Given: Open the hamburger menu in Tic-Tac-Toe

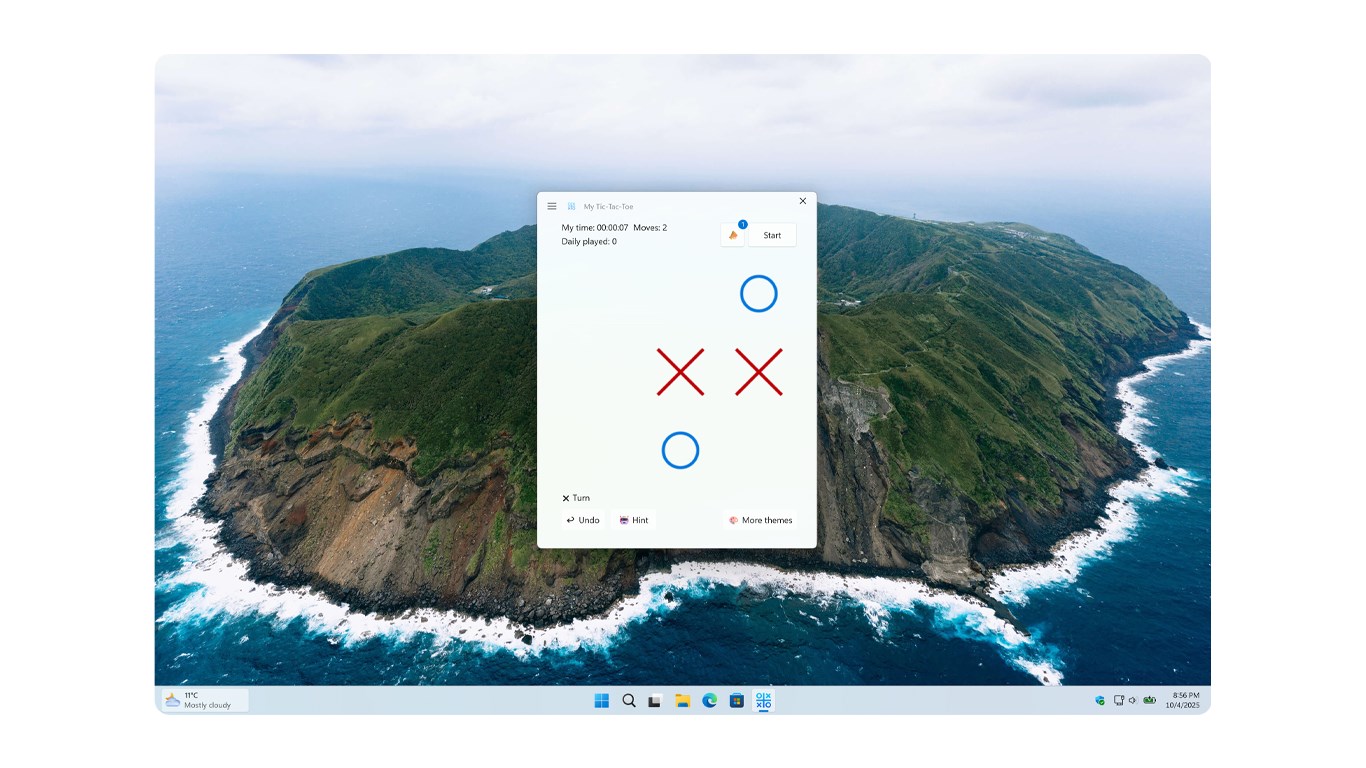Looking at the screenshot, I should (x=552, y=206).
